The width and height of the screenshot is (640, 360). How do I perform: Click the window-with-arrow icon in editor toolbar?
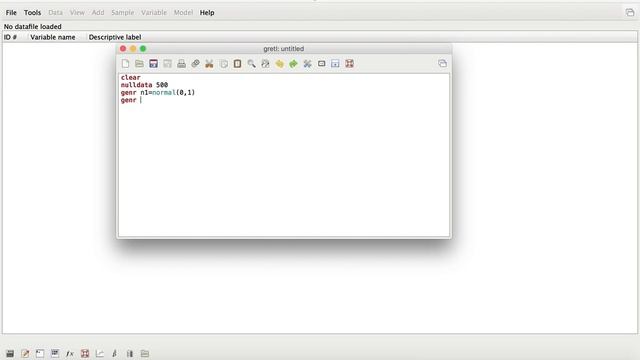click(335, 64)
